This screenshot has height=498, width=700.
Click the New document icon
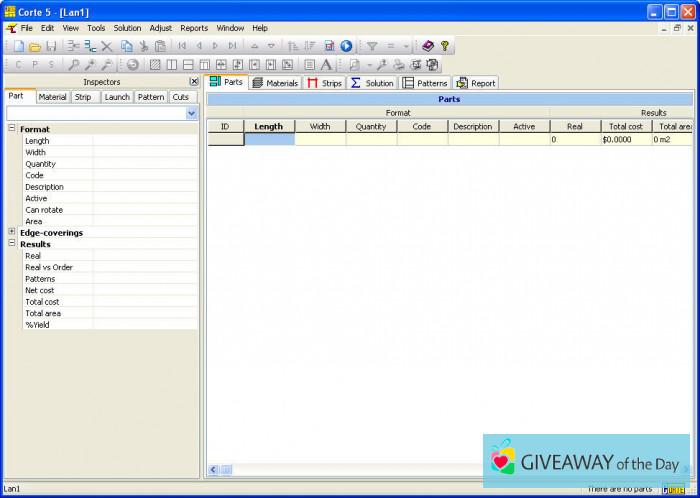[x=19, y=46]
